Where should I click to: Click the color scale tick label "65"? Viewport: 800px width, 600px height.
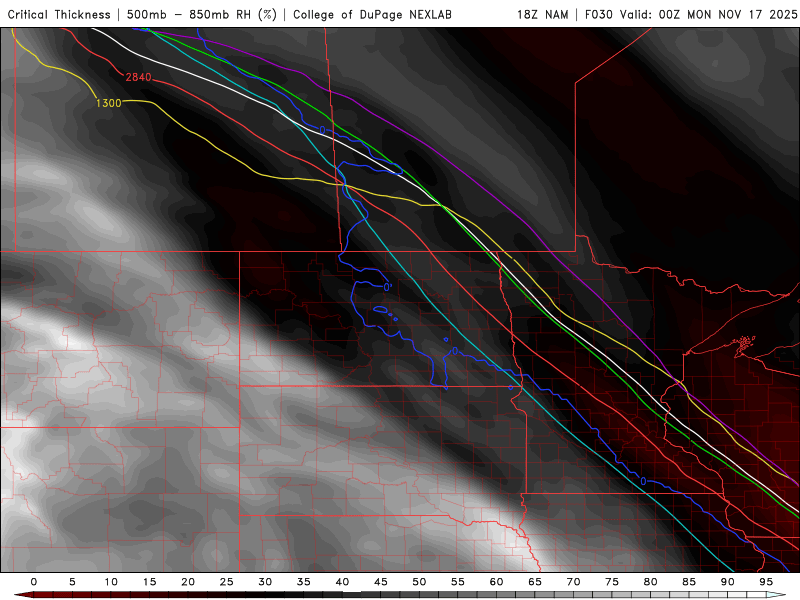535,582
